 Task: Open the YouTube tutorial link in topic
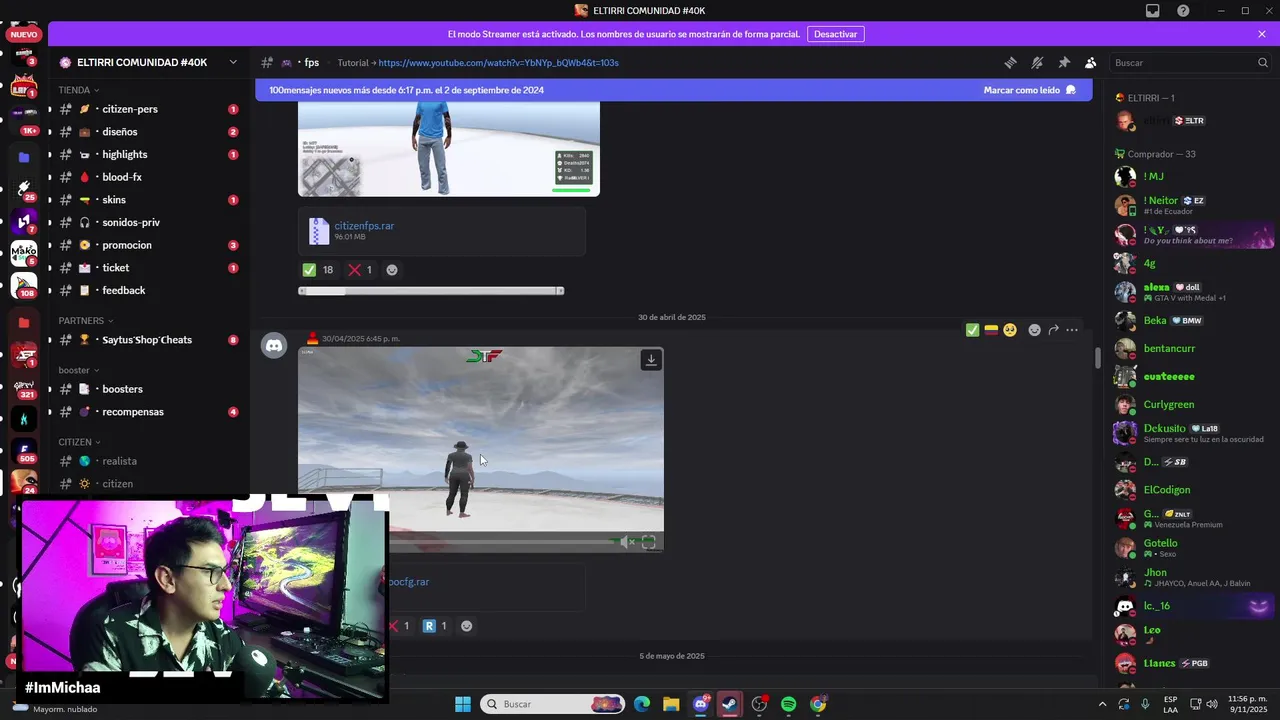[x=498, y=62]
